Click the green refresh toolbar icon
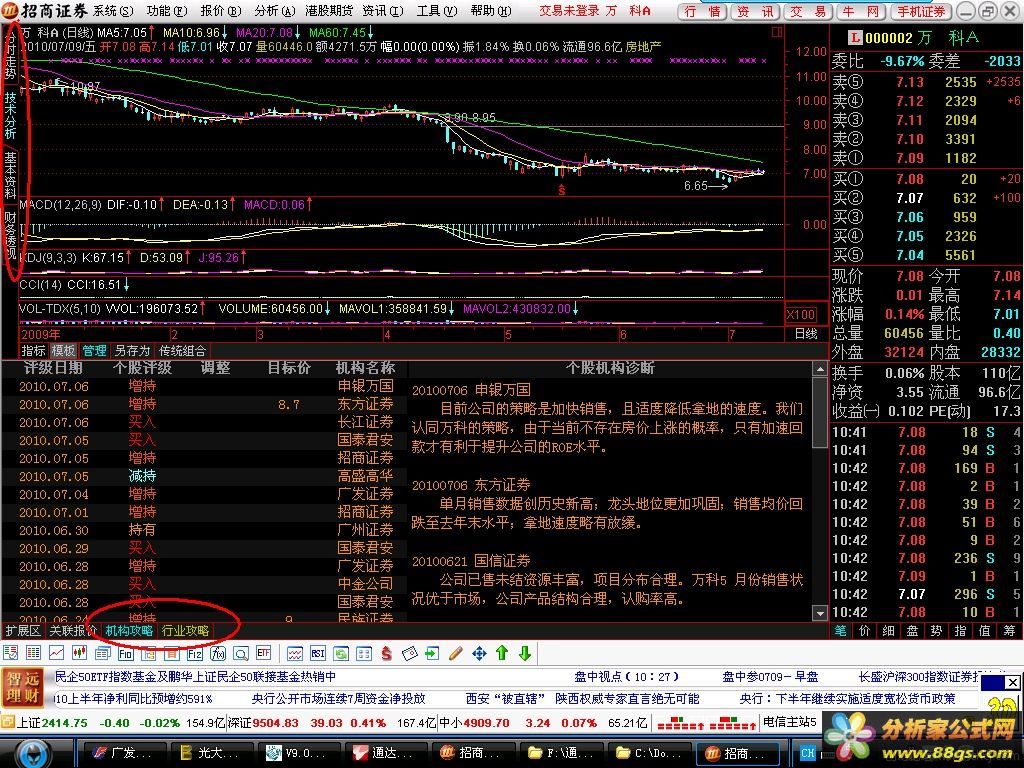This screenshot has width=1024, height=768. tap(341, 653)
